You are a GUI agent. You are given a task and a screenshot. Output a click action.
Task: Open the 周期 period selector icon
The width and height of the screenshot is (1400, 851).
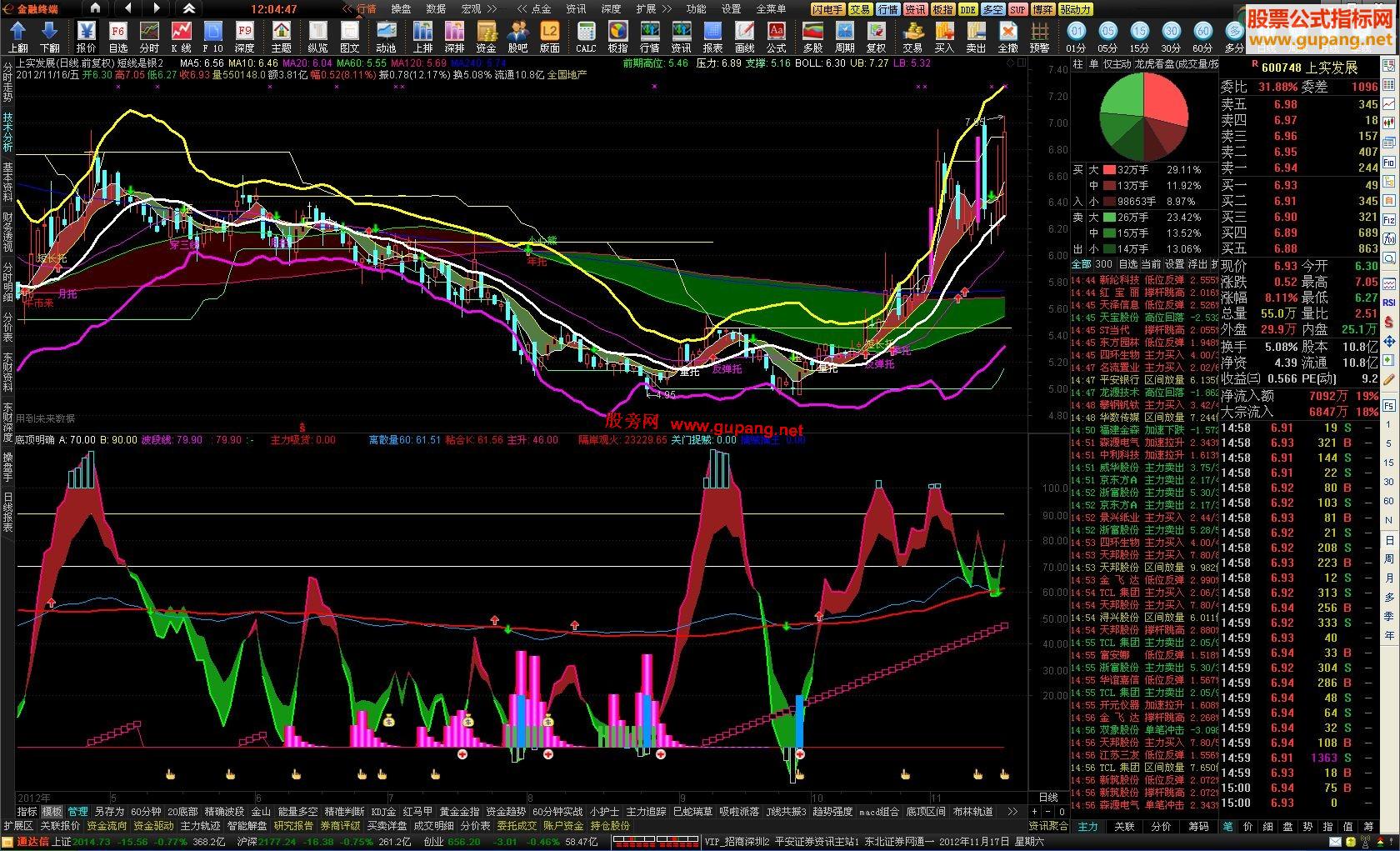tap(844, 37)
